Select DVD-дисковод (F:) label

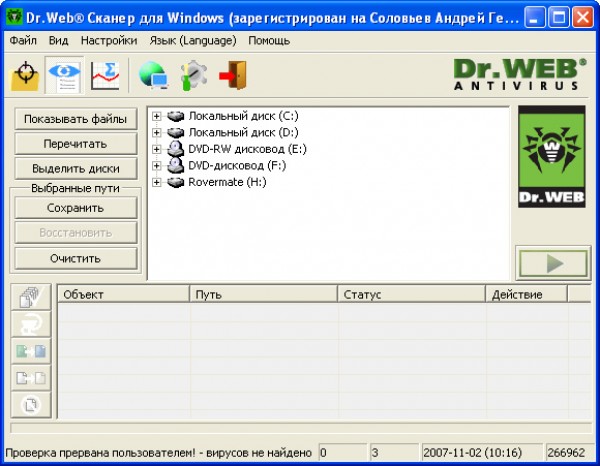237,165
